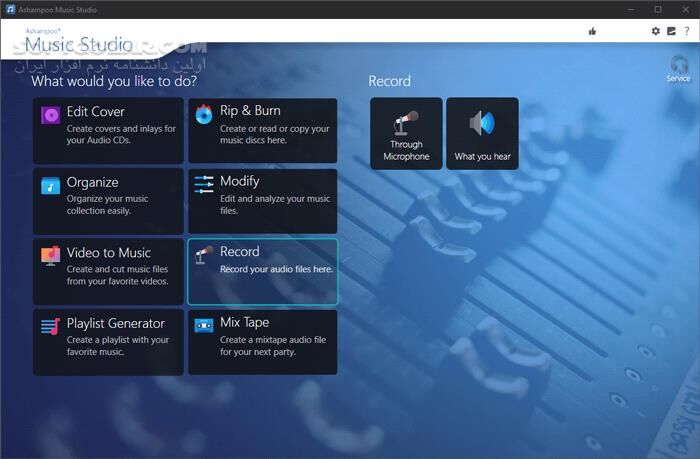Record through microphone
The width and height of the screenshot is (700, 459).
click(406, 133)
